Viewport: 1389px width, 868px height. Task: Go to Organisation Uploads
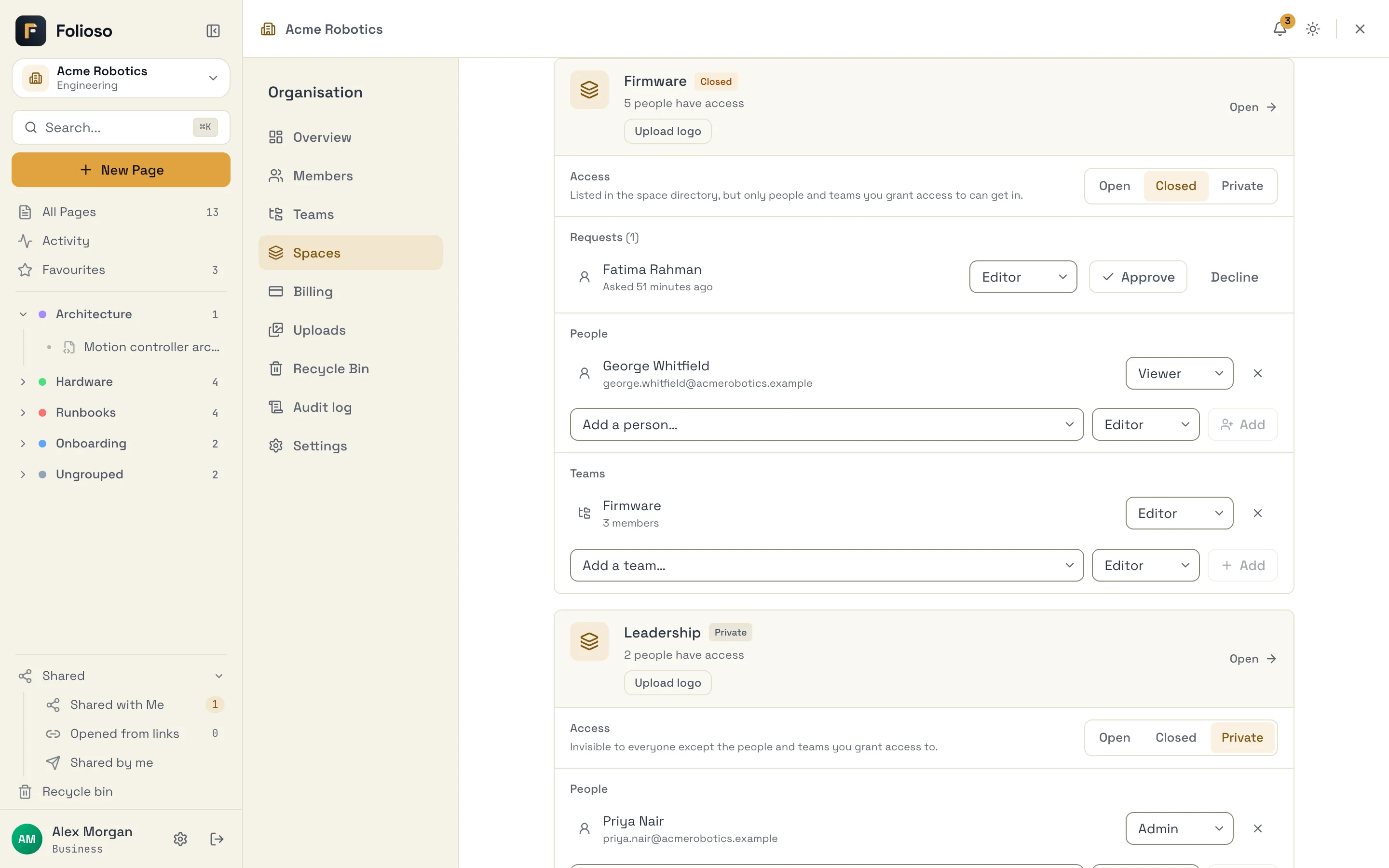(x=350, y=330)
